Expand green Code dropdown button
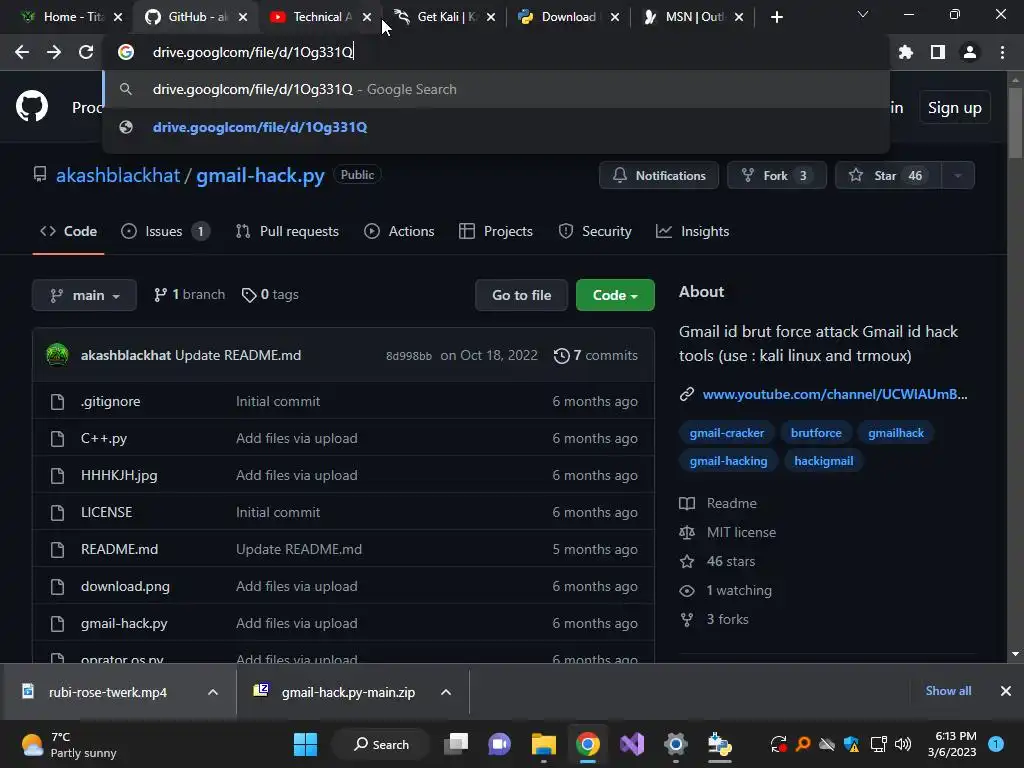 (615, 295)
